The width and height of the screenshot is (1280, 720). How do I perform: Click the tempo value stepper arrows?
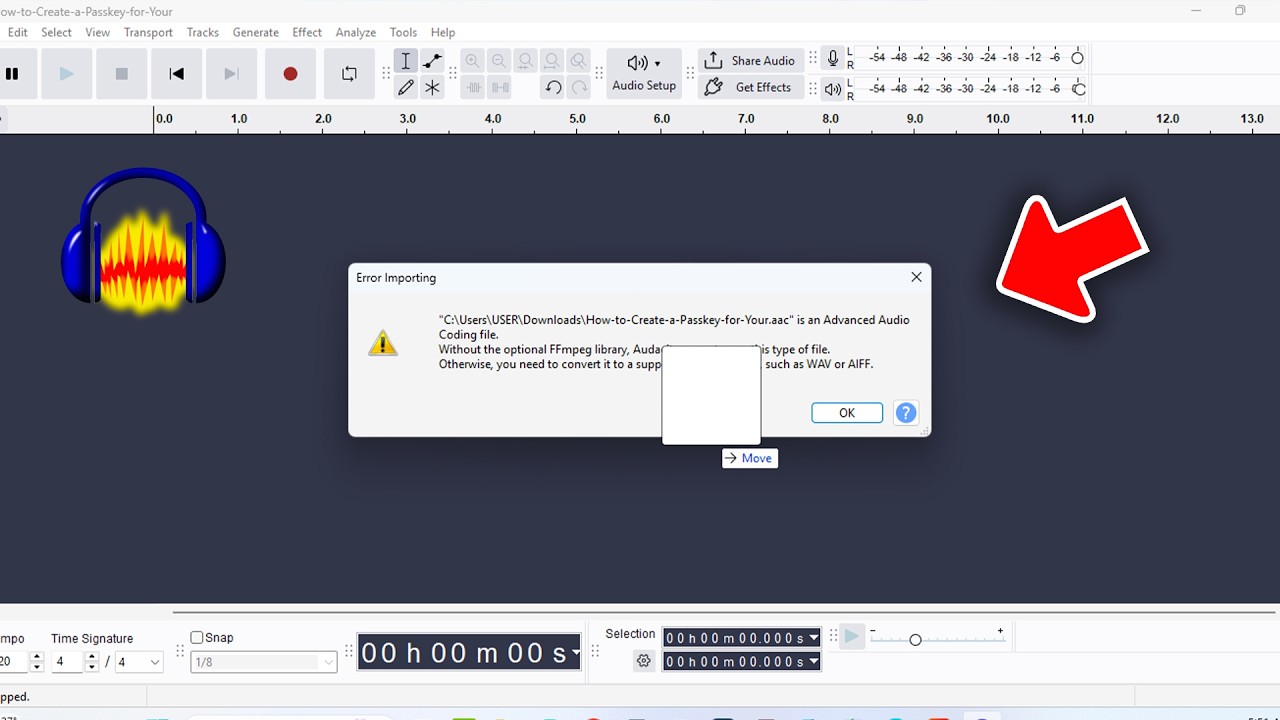[37, 662]
